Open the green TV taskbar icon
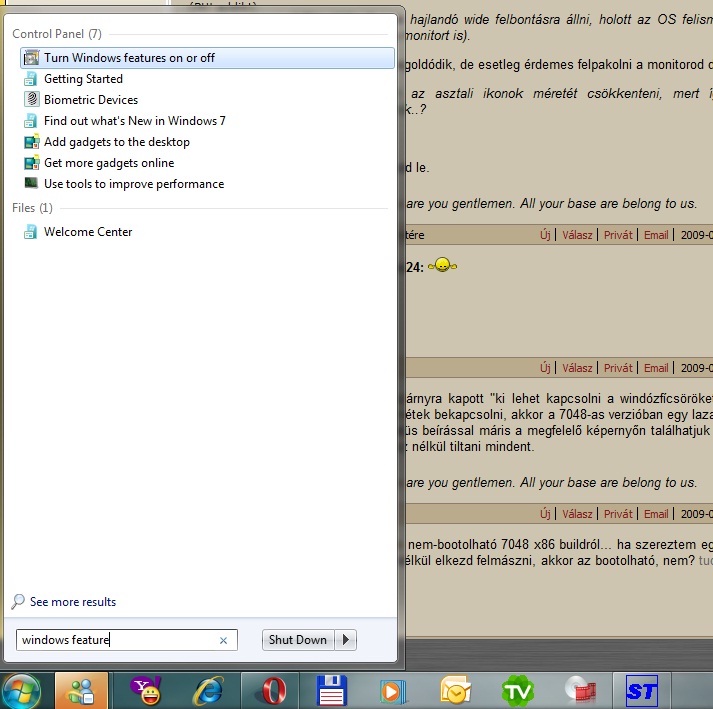The image size is (713, 709). [x=518, y=691]
